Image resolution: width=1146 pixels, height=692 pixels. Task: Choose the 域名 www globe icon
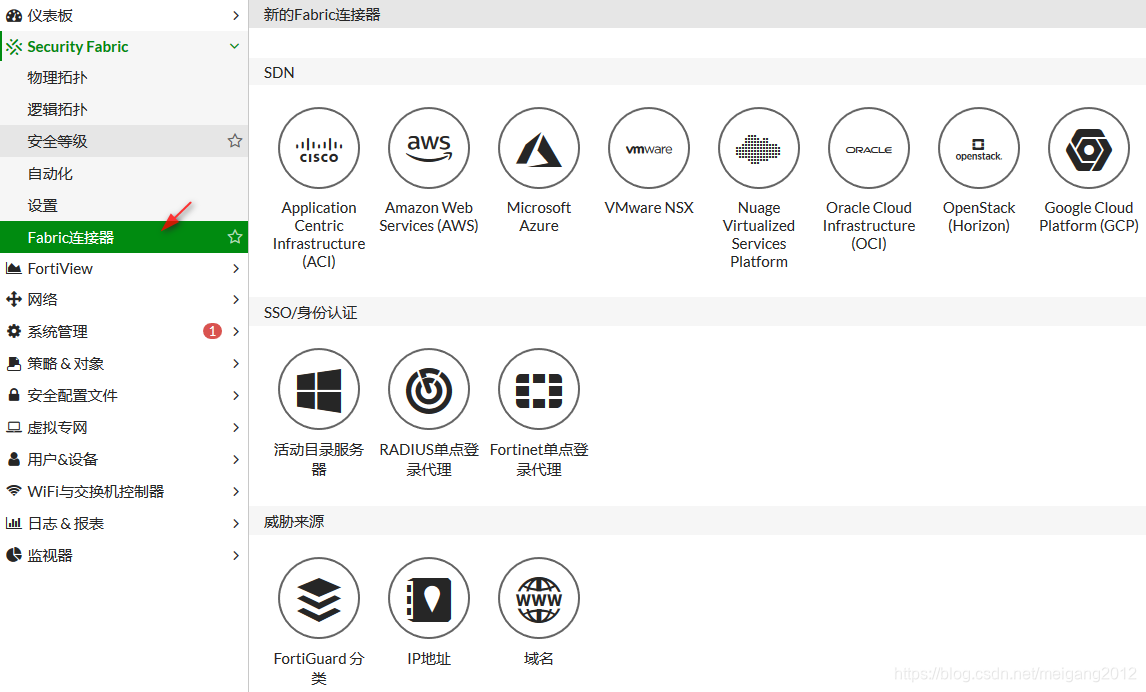(539, 598)
